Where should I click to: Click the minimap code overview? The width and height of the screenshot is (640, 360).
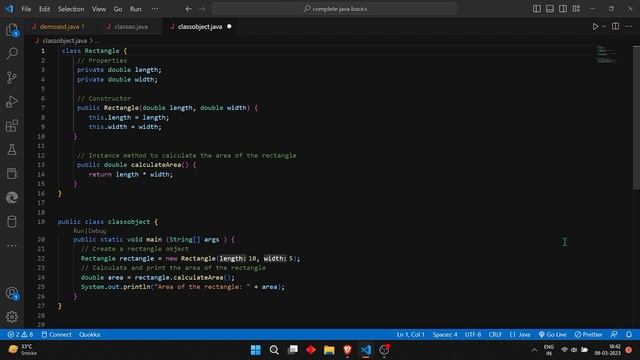click(606, 54)
